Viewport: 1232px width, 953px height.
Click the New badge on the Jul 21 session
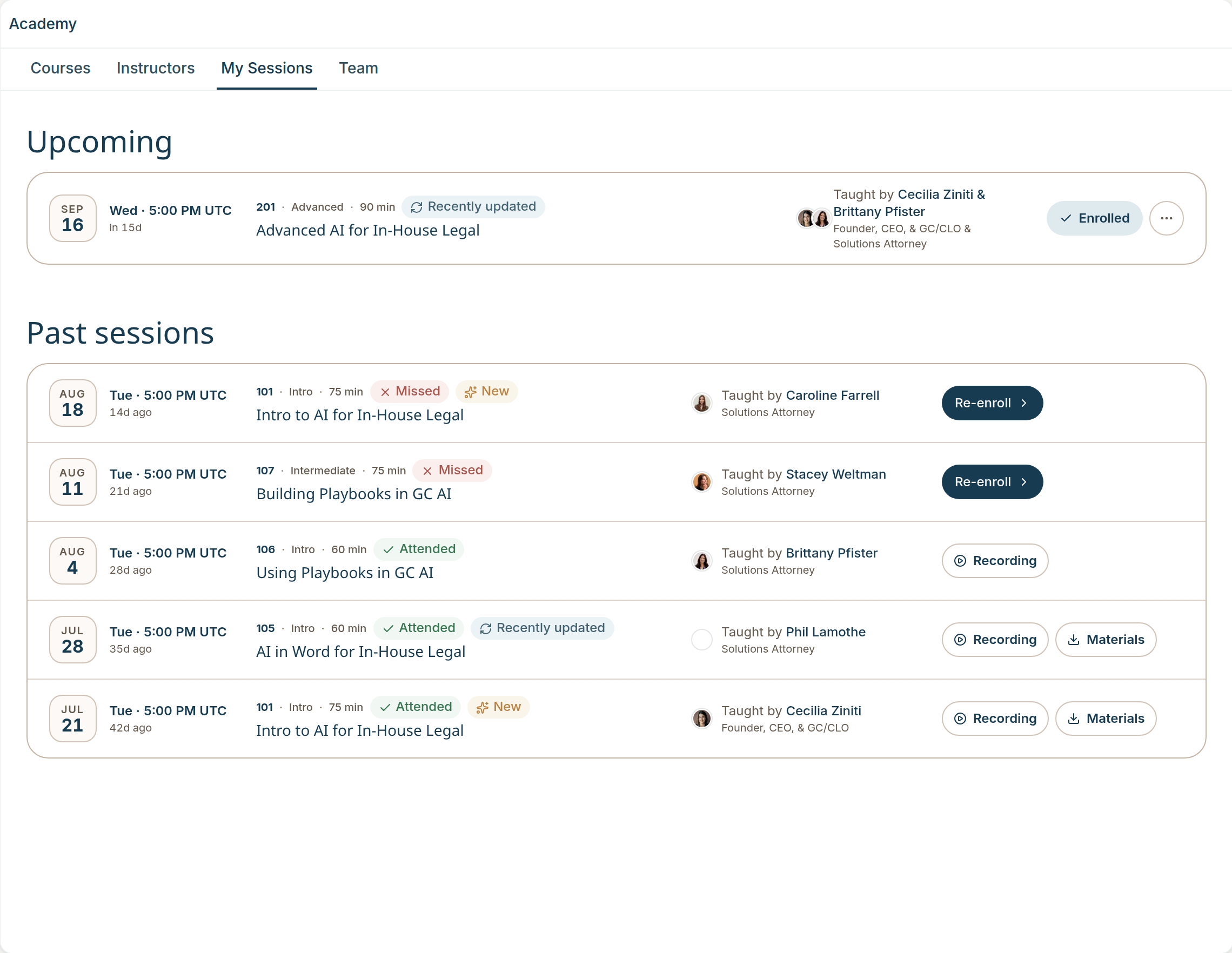coord(499,707)
